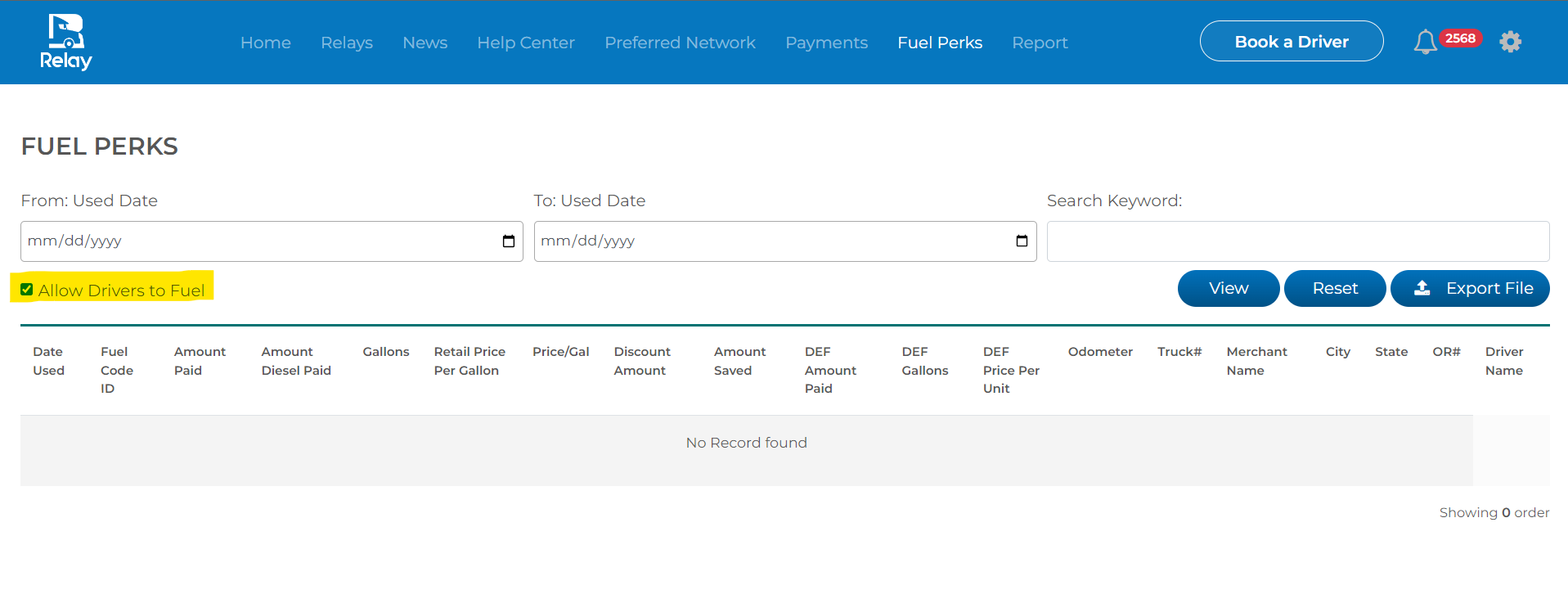Open calendar picker for From Used Date
This screenshot has height=599, width=1568.
[x=508, y=241]
